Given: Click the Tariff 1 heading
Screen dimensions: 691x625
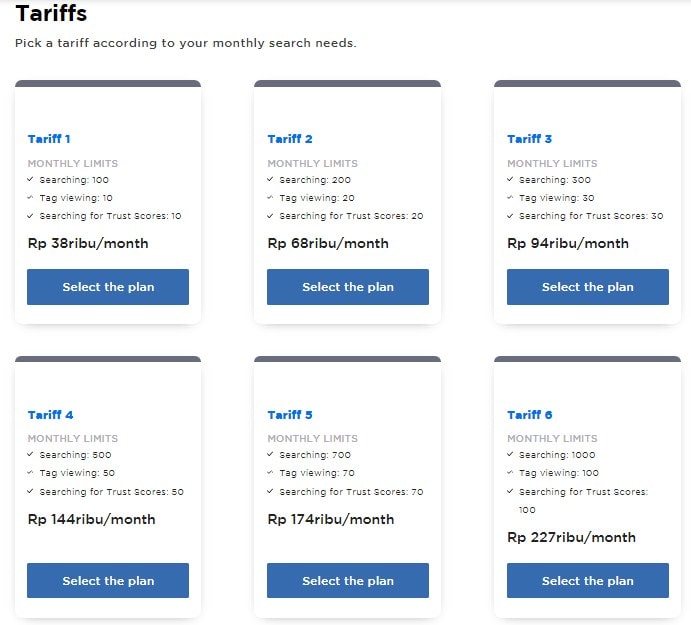Looking at the screenshot, I should 49,139.
